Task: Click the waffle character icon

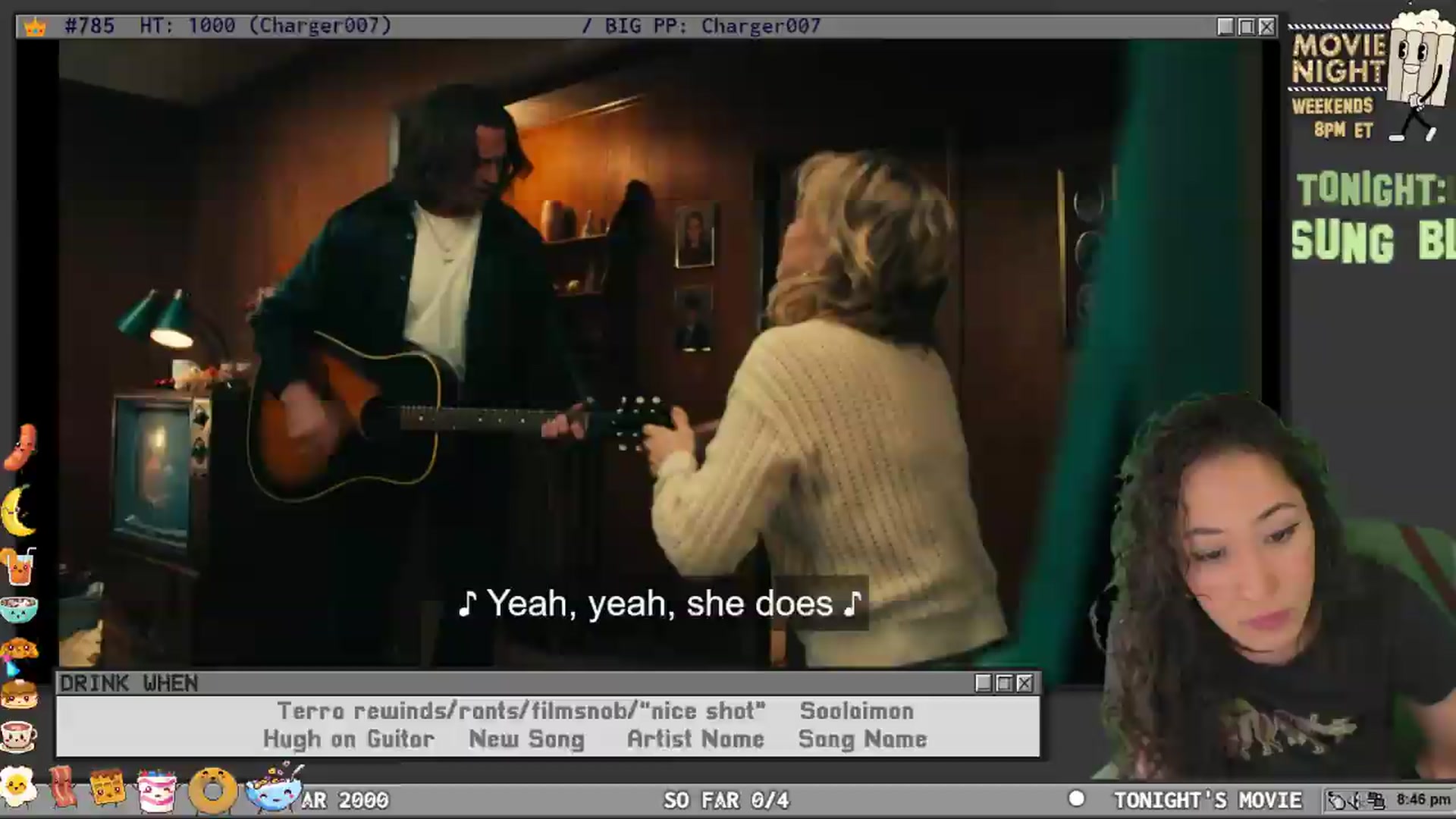Action: (x=107, y=788)
